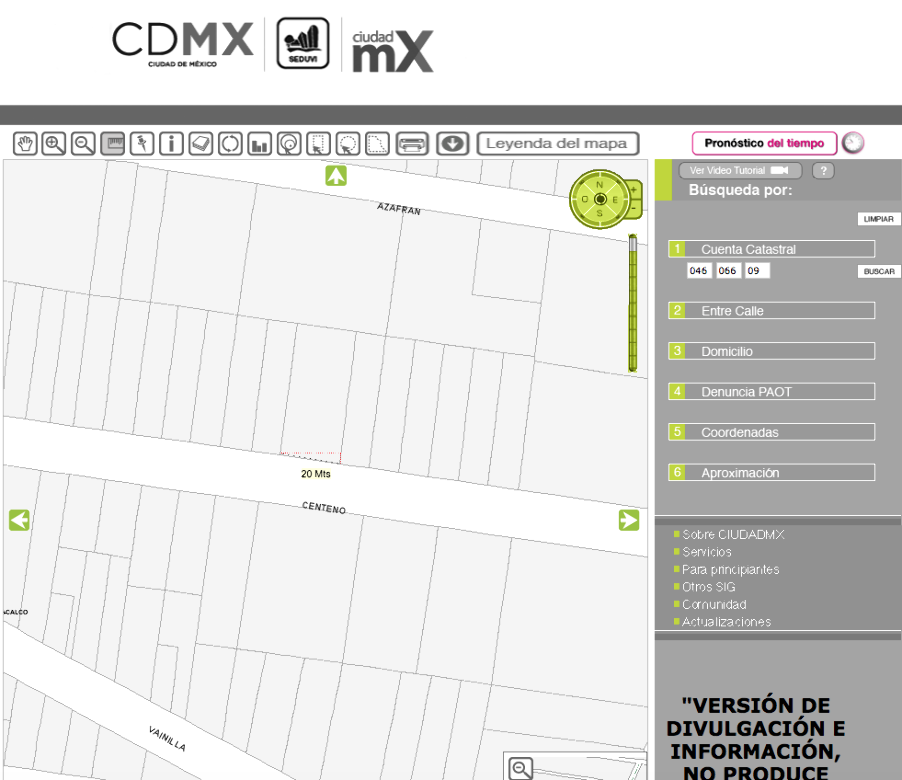Adjust the vertical green zoom slider
The image size is (902, 780).
pyautogui.click(x=633, y=303)
